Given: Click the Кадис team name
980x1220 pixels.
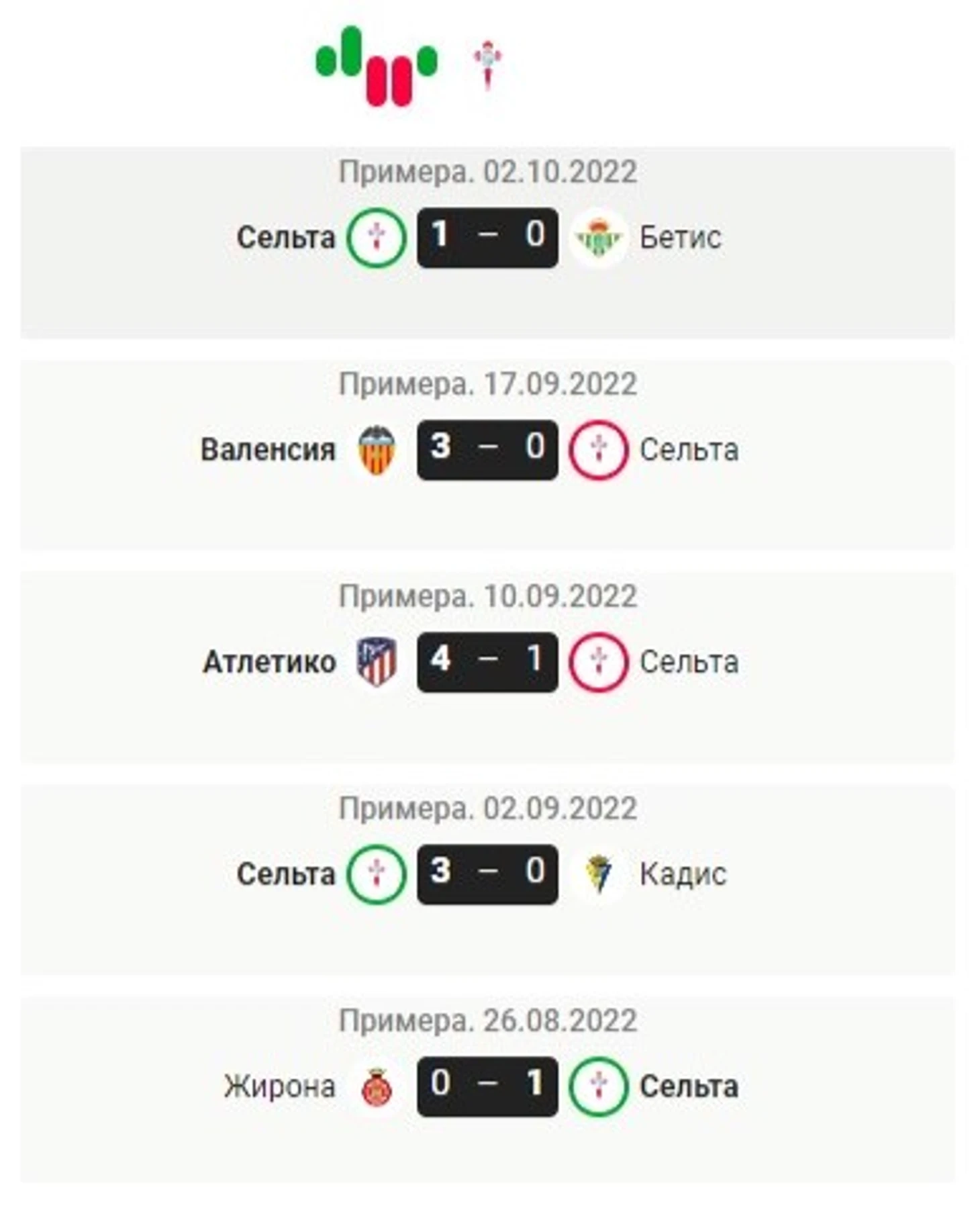Looking at the screenshot, I should (683, 874).
